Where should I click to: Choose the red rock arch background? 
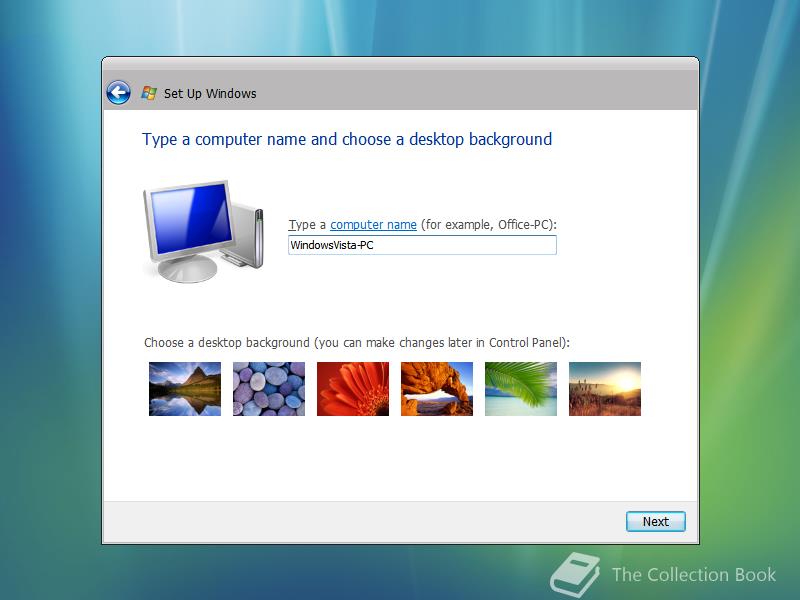tap(437, 389)
